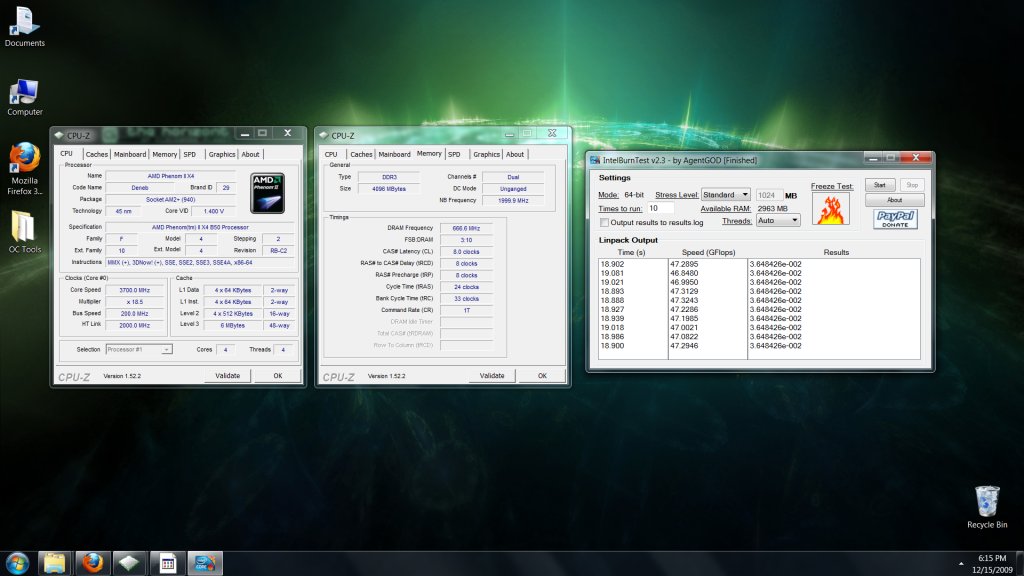1024x576 pixels.
Task: Click OK in Memory CPU-Z window
Action: tap(542, 376)
